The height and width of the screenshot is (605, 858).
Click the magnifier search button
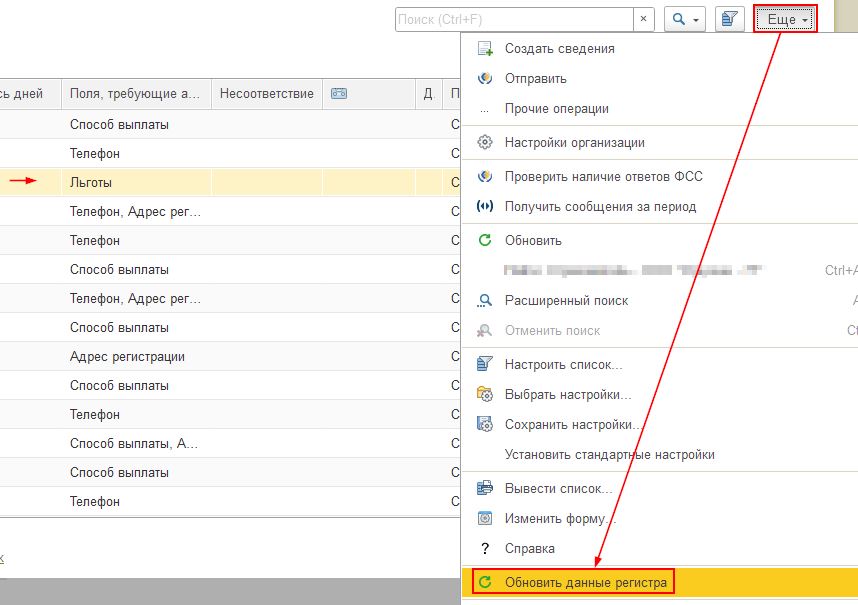685,20
